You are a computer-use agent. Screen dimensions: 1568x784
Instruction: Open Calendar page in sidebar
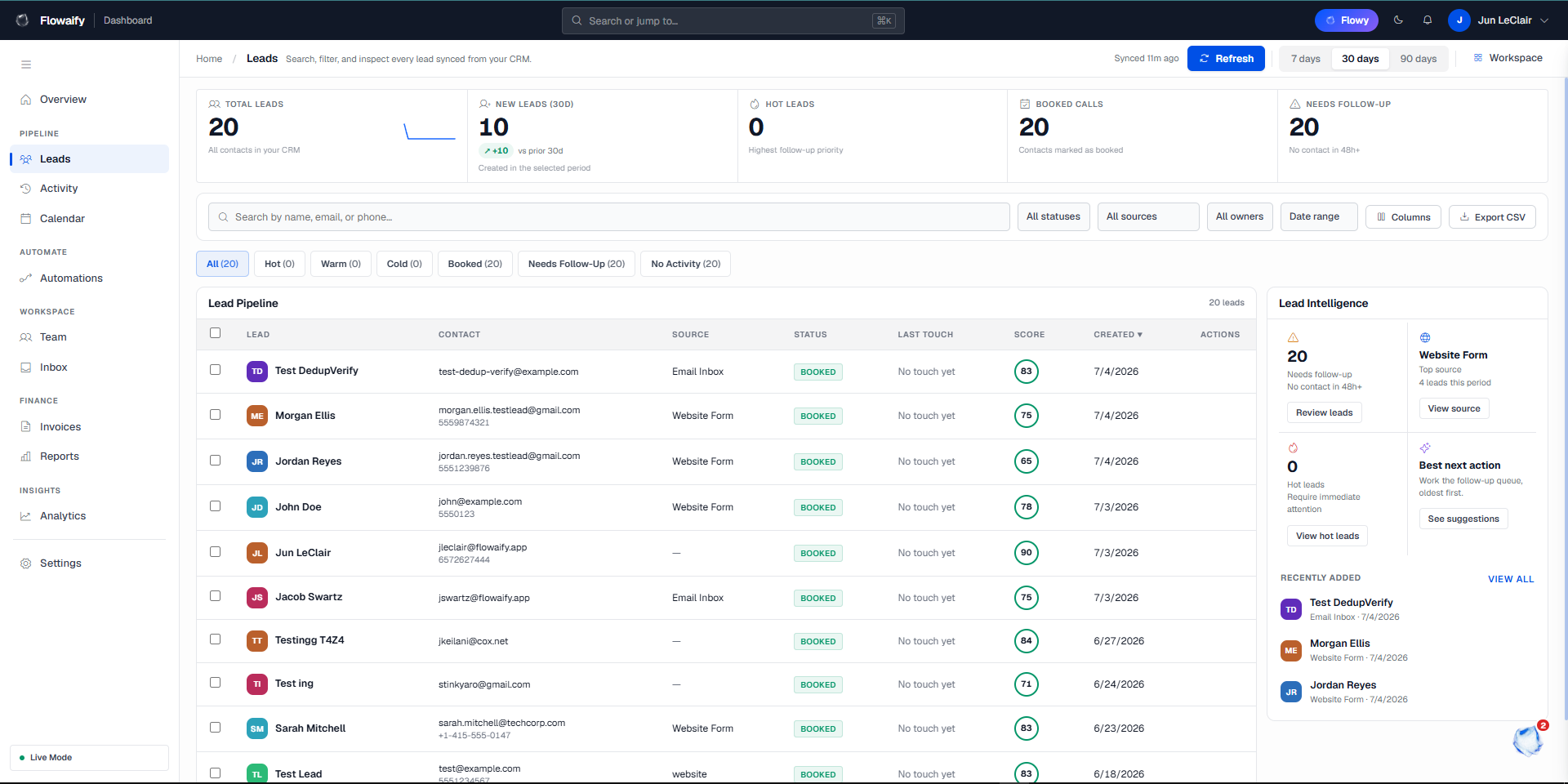point(90,219)
